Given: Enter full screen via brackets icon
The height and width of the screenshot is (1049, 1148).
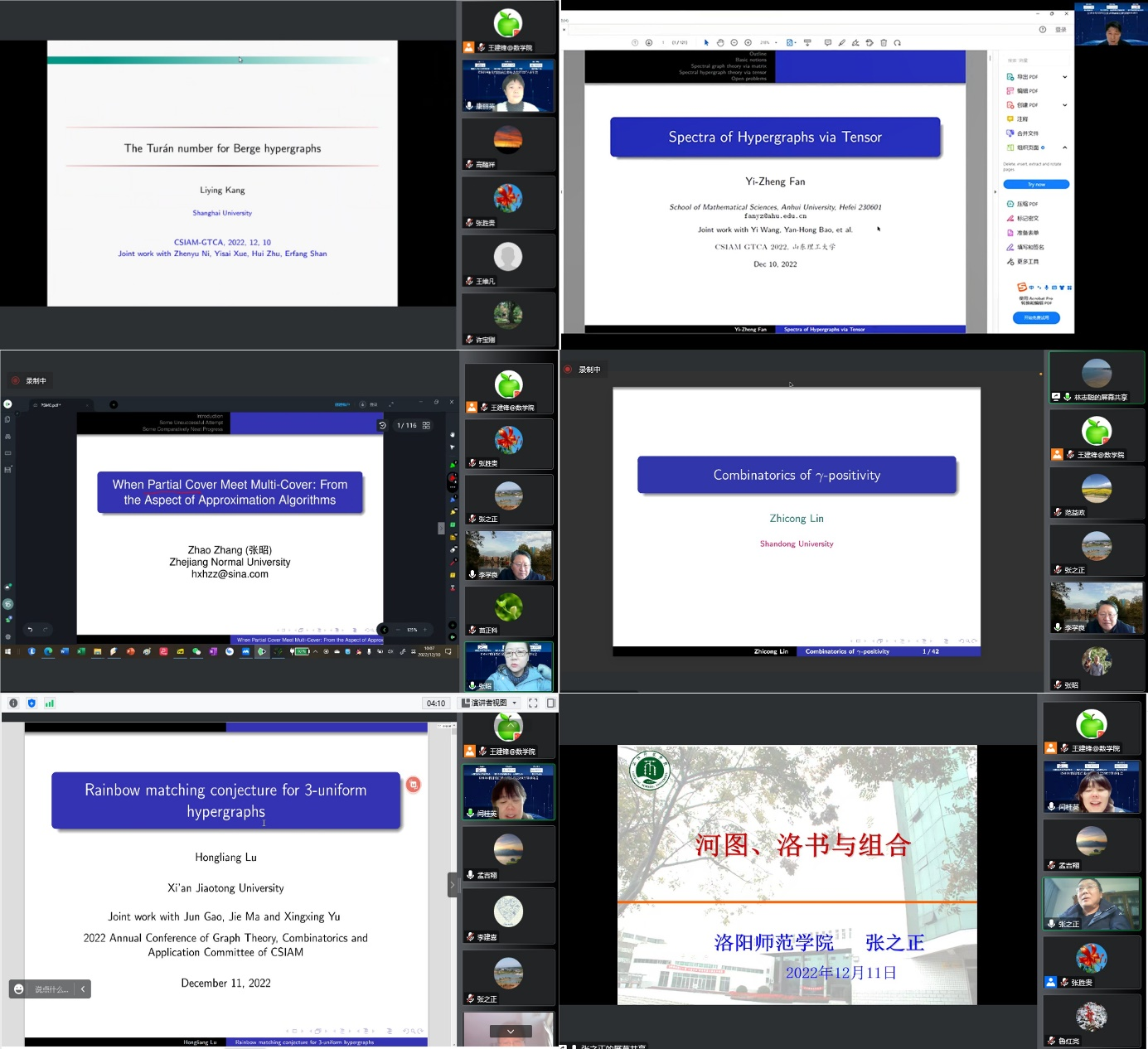Looking at the screenshot, I should coord(533,703).
